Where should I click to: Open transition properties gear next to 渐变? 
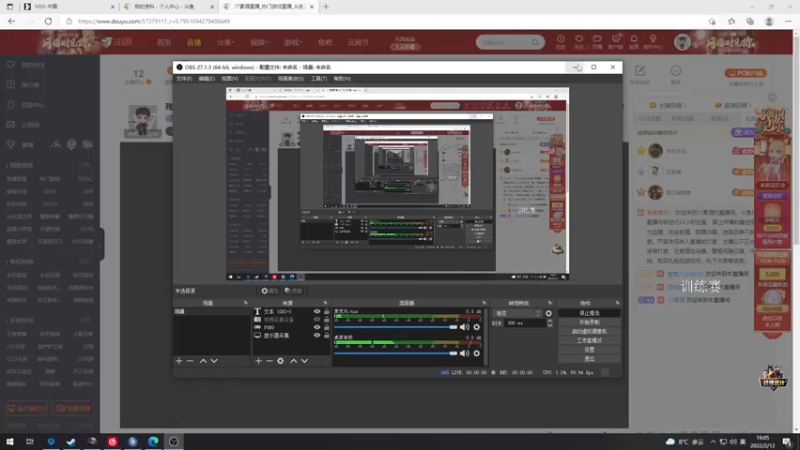(x=548, y=313)
